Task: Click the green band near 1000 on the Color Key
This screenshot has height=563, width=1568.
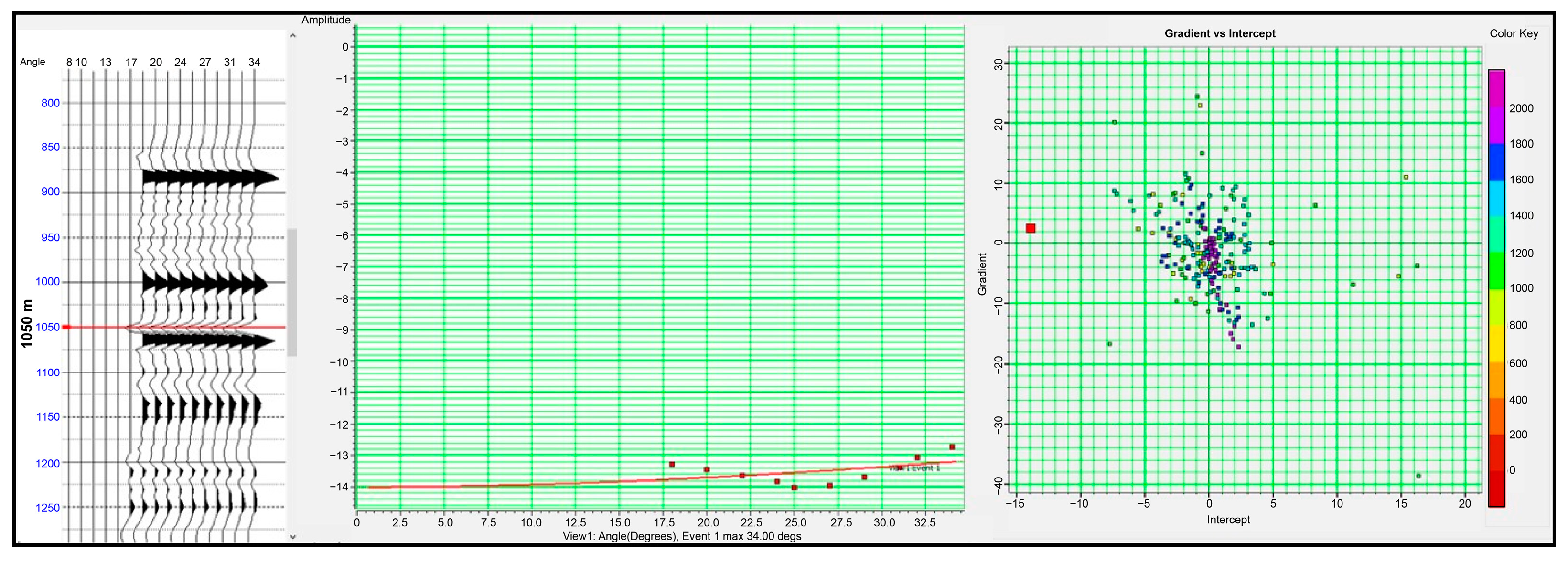Action: pyautogui.click(x=1497, y=271)
